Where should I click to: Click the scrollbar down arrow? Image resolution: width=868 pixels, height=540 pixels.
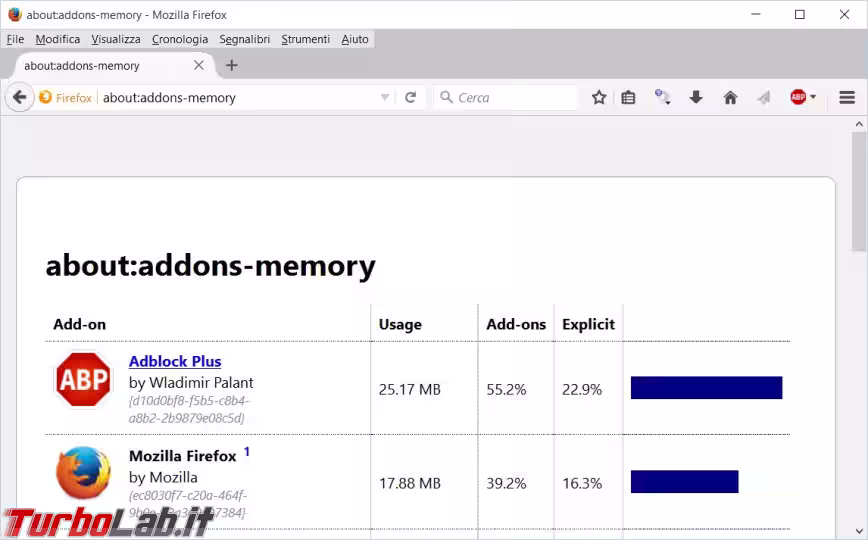pyautogui.click(x=859, y=531)
